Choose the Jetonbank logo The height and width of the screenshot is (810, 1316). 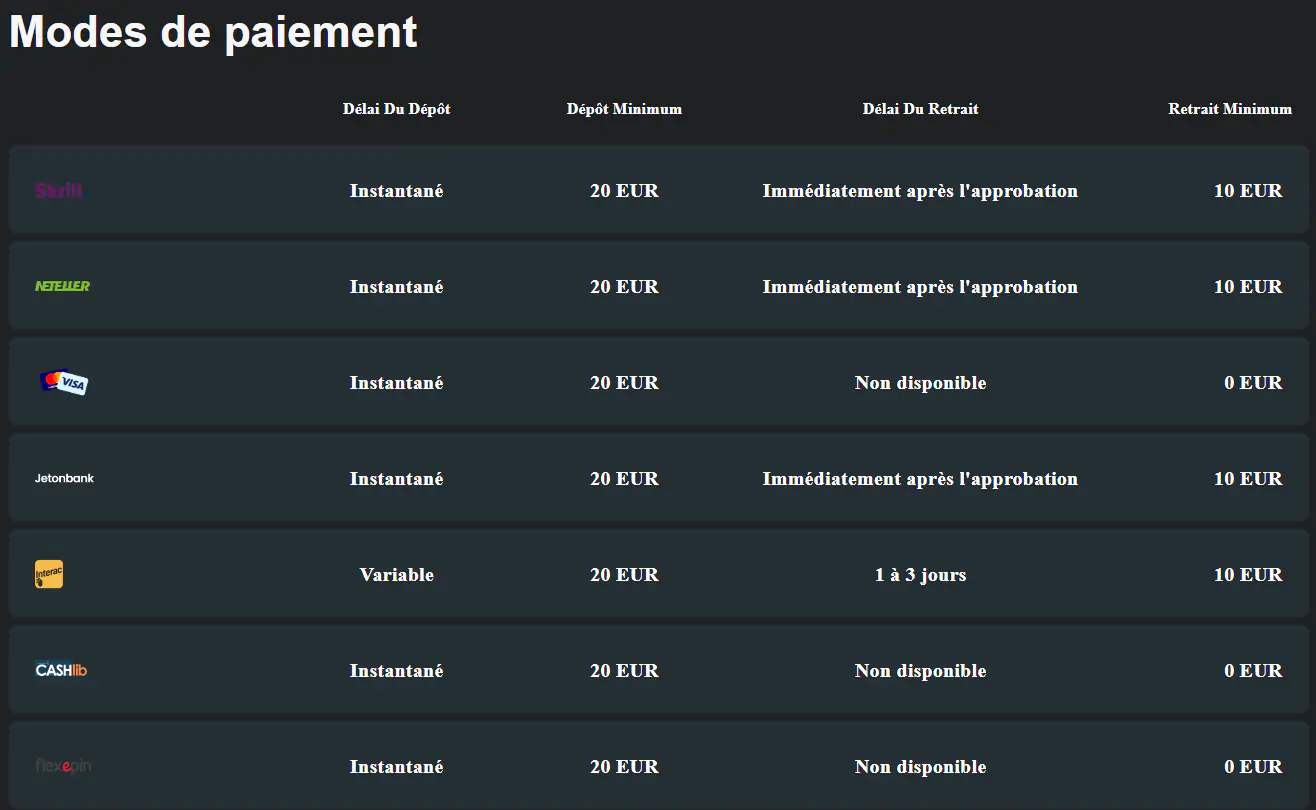[64, 478]
